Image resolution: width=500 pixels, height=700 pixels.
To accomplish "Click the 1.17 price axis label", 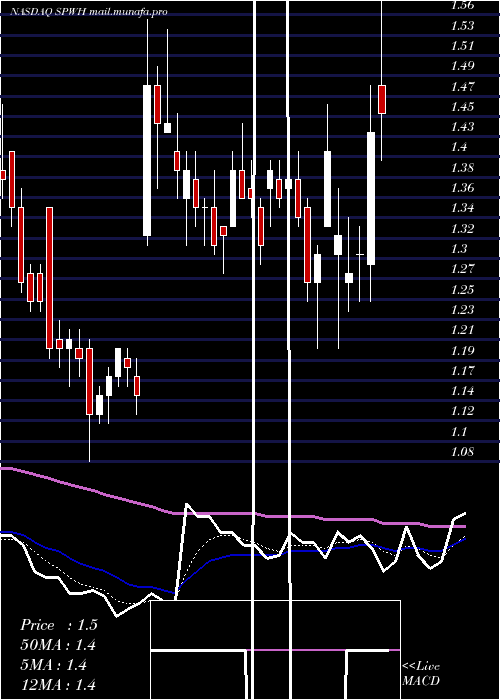I will tap(462, 370).
